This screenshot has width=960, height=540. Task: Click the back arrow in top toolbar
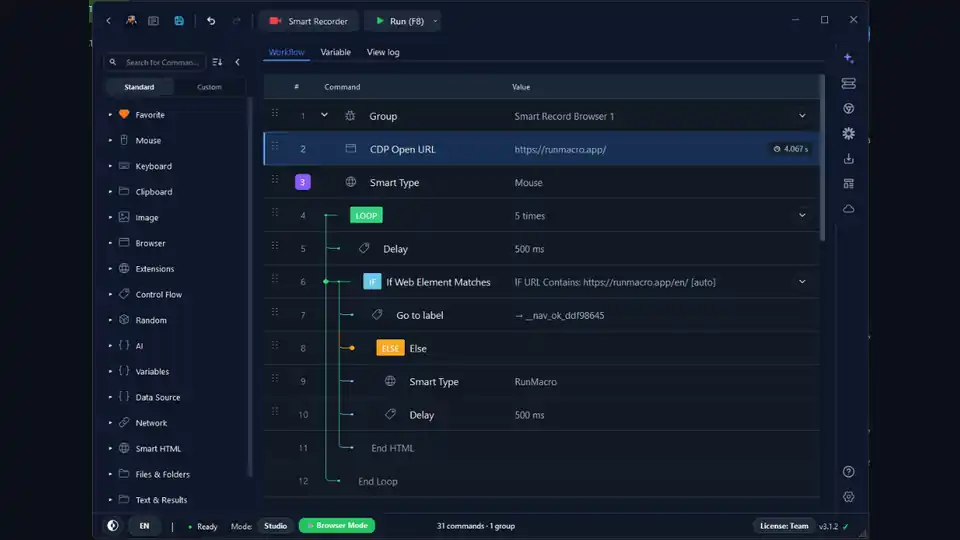coord(108,21)
